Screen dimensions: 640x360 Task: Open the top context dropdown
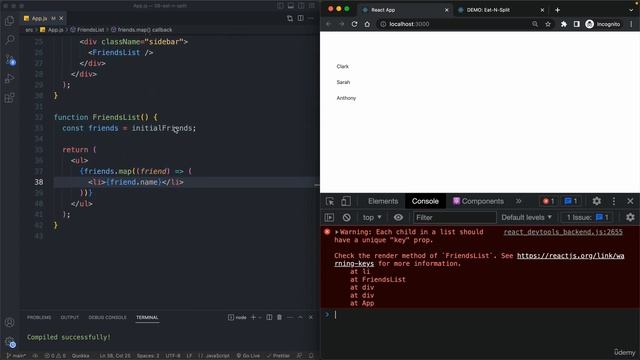click(x=372, y=218)
